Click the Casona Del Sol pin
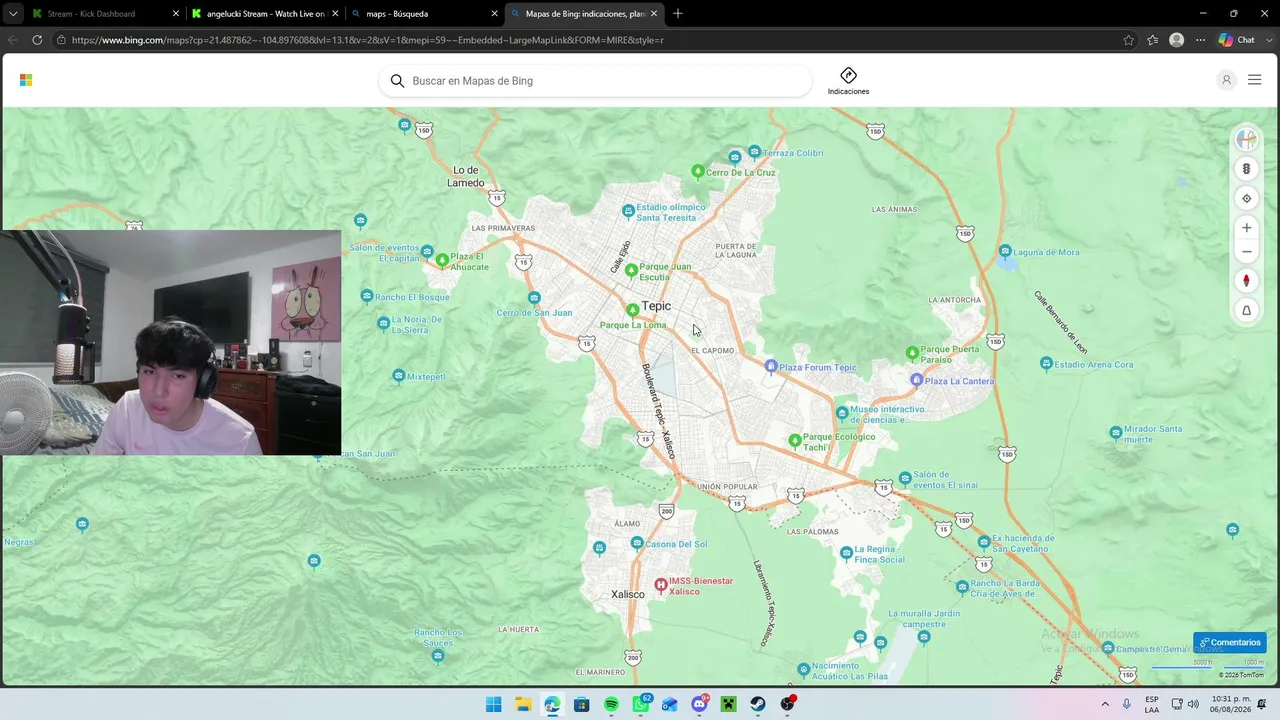The height and width of the screenshot is (720, 1280). (x=637, y=543)
